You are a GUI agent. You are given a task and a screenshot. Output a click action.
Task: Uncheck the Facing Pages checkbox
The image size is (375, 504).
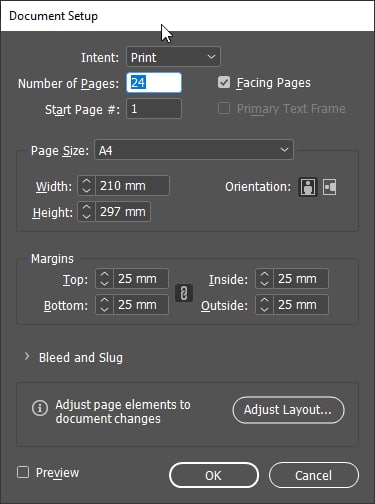click(224, 82)
